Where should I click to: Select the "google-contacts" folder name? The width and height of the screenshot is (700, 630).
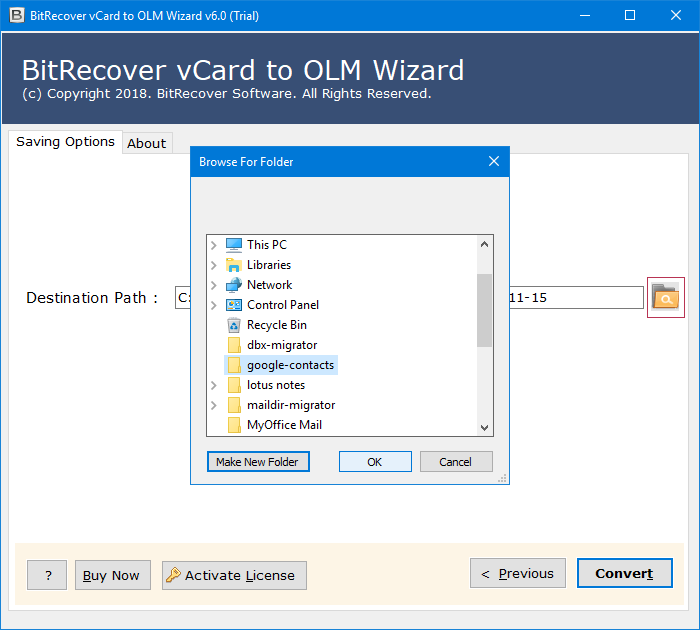point(291,365)
